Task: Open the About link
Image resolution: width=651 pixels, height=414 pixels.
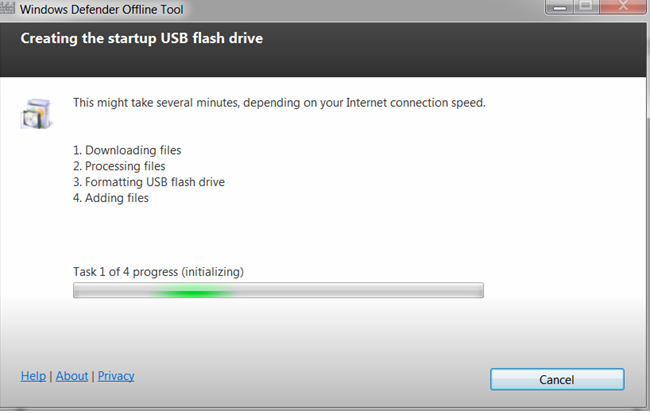Action: pos(72,376)
